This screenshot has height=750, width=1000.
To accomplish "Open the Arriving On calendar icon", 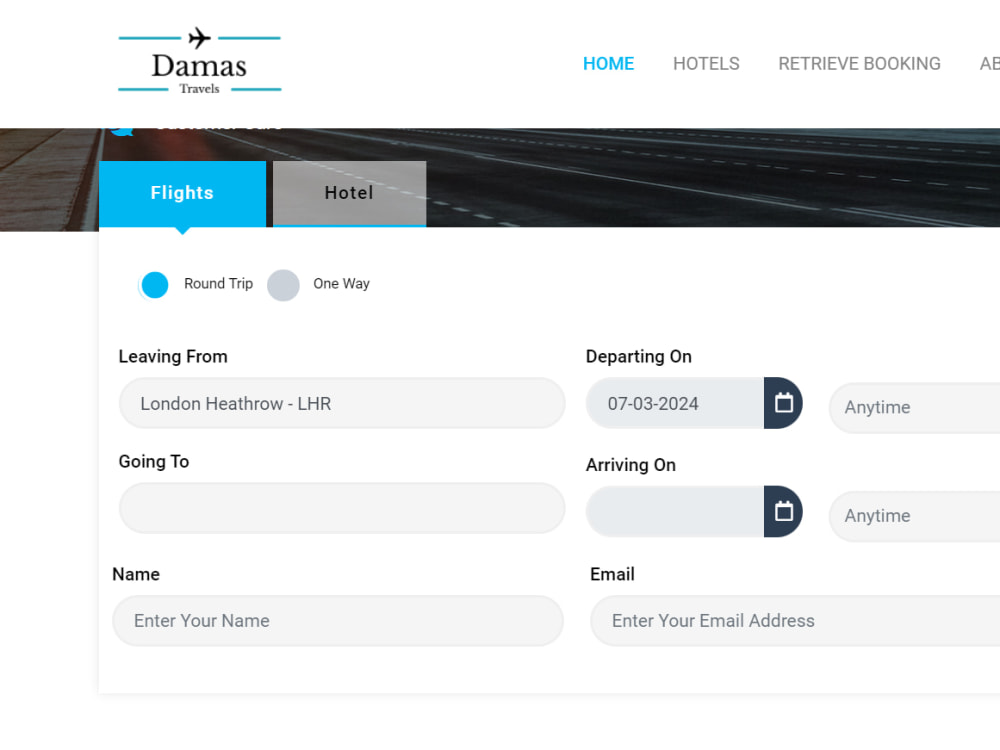I will point(783,511).
